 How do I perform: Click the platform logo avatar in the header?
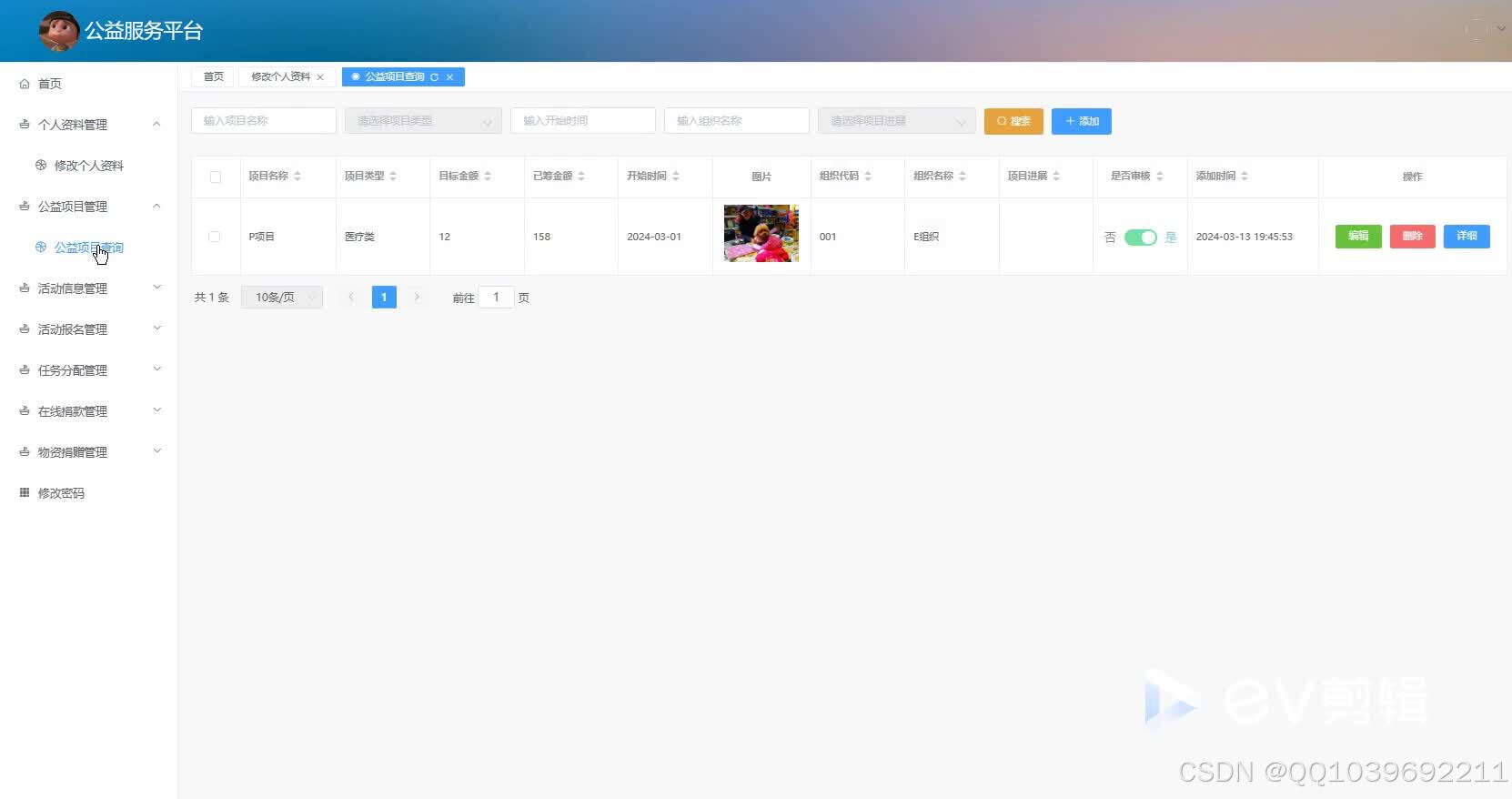point(58,31)
